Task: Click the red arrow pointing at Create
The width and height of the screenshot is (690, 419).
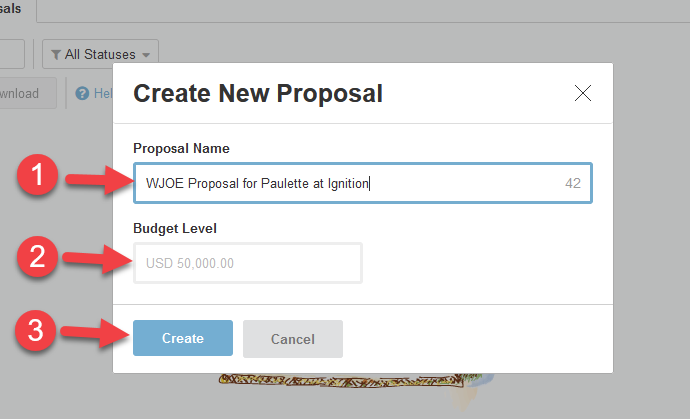Action: 98,335
